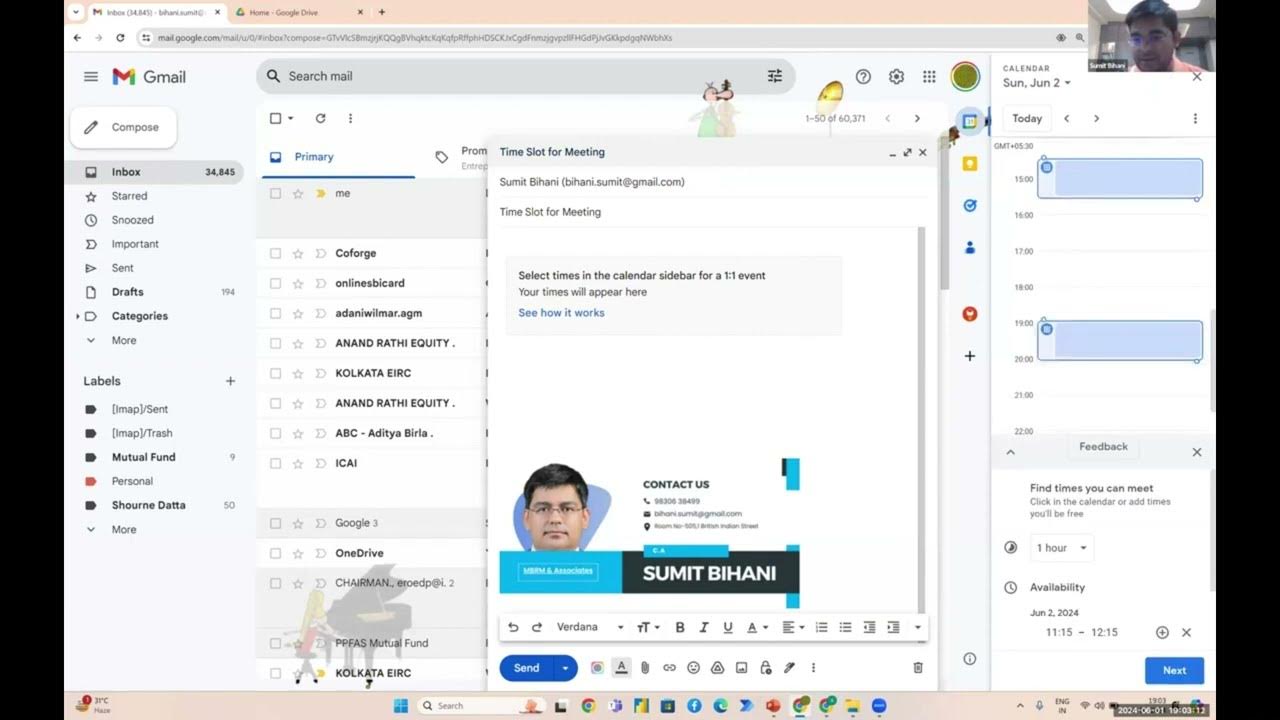Mark ABC - Aditya Birla email important
The image size is (1280, 720).
click(320, 433)
